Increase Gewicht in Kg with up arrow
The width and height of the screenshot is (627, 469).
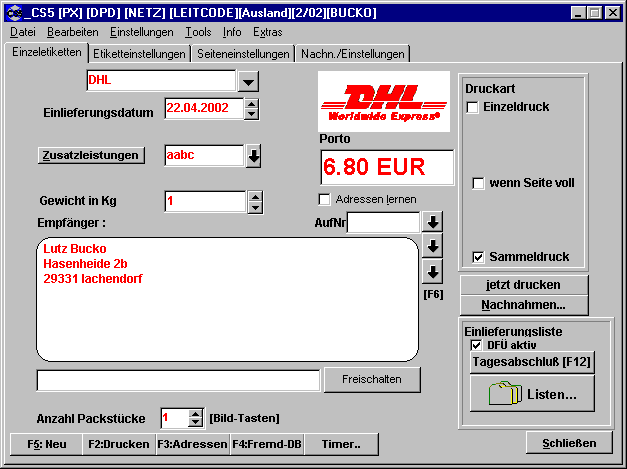[x=255, y=196]
